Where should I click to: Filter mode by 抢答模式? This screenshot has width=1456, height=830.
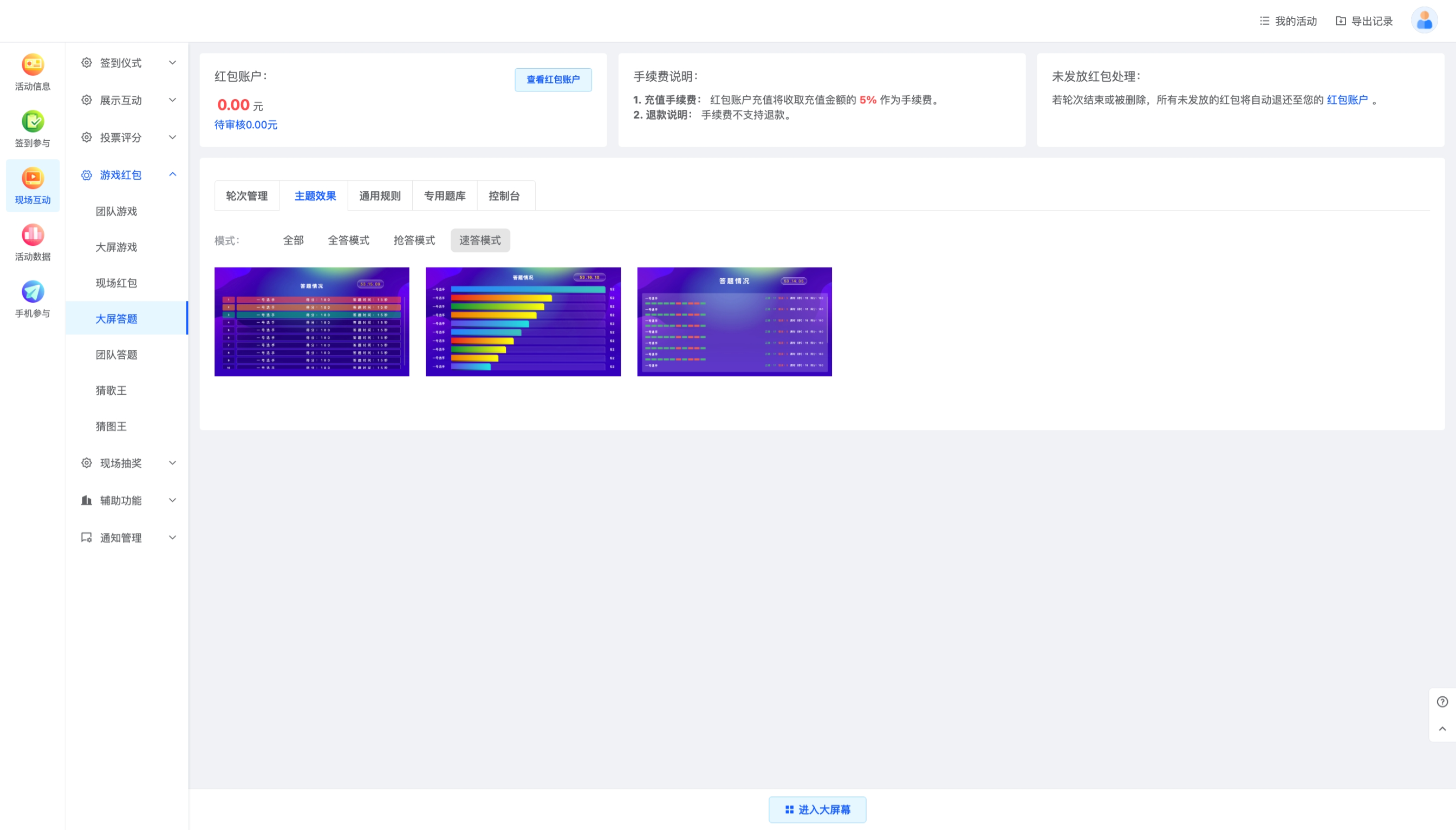(x=414, y=240)
